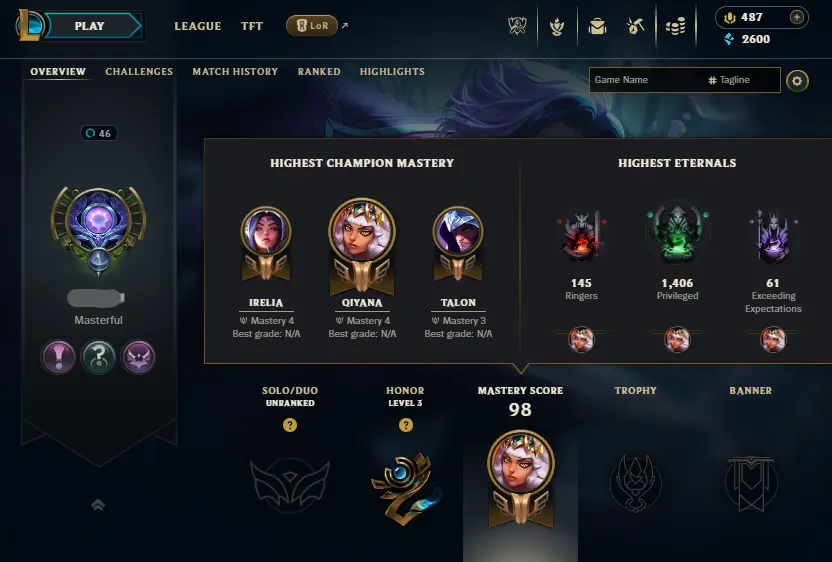Click the plus icon to buy RP

pos(796,18)
